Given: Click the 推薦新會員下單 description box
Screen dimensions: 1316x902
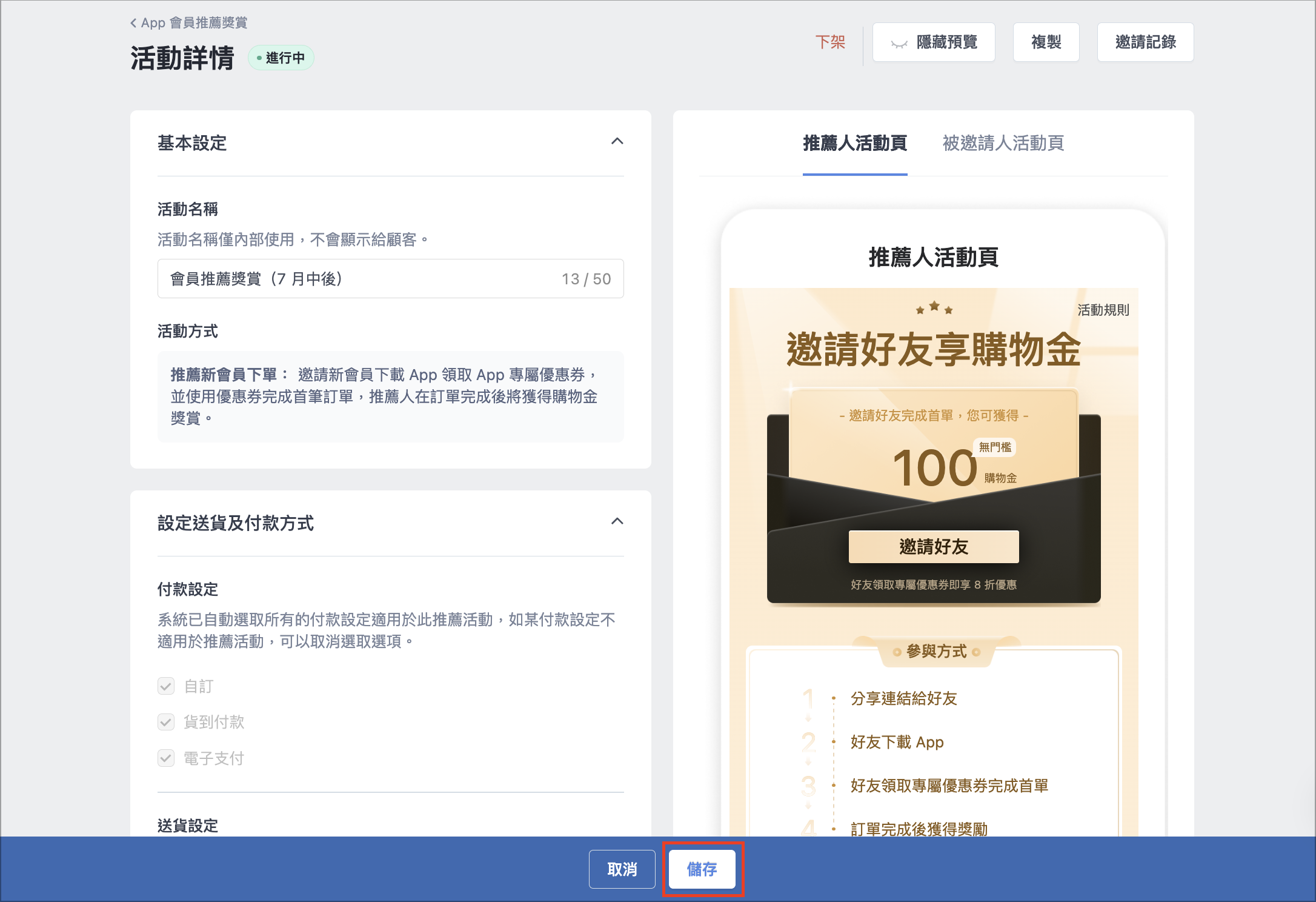Looking at the screenshot, I should (x=390, y=396).
